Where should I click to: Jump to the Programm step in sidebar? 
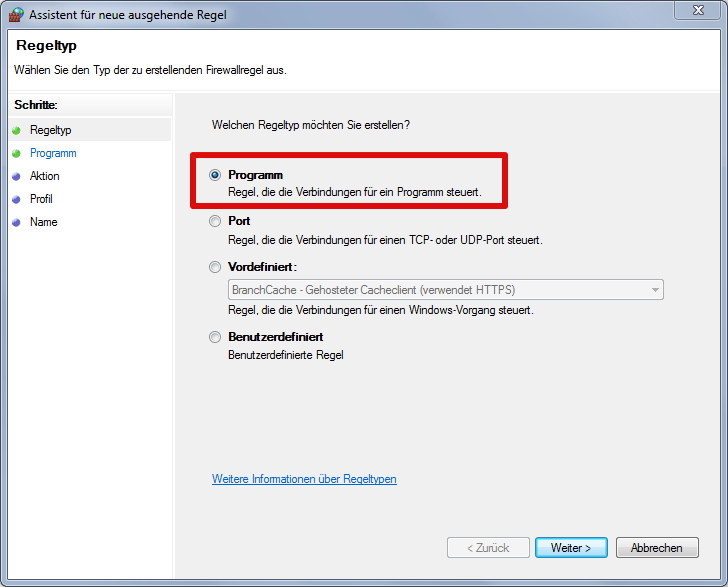point(53,153)
